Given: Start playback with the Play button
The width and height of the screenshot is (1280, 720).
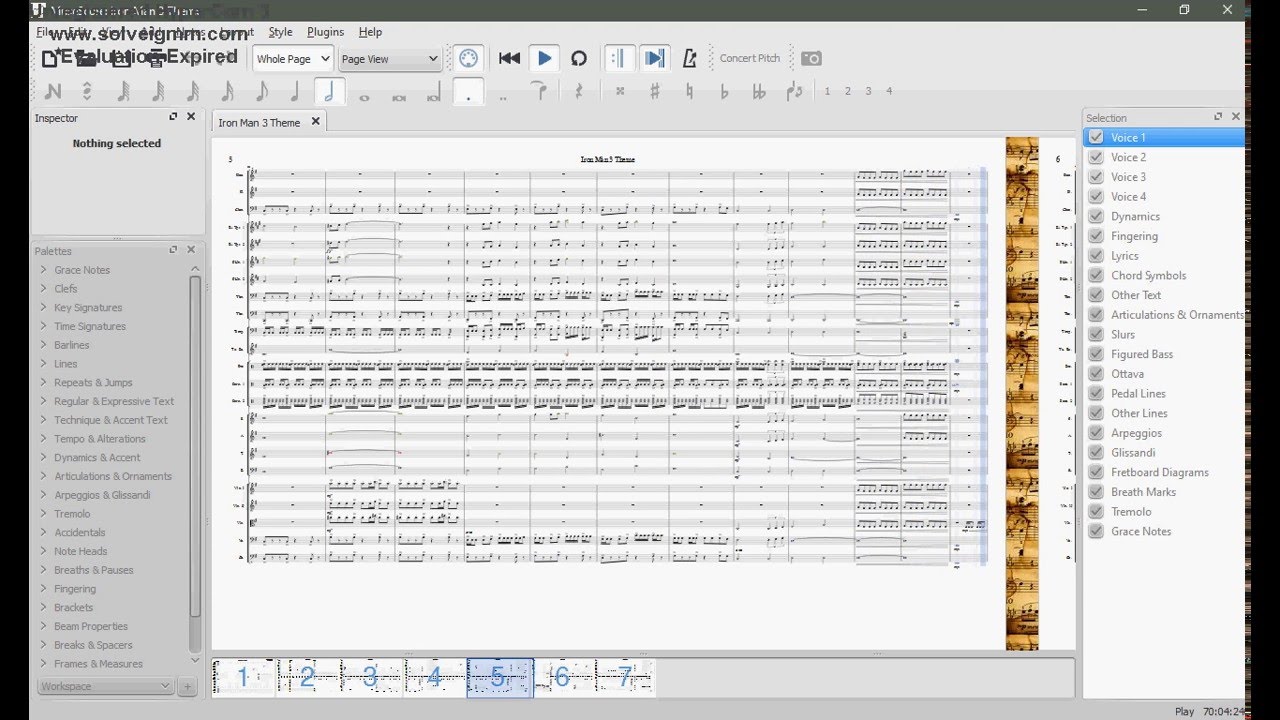Looking at the screenshot, I should click(544, 58).
